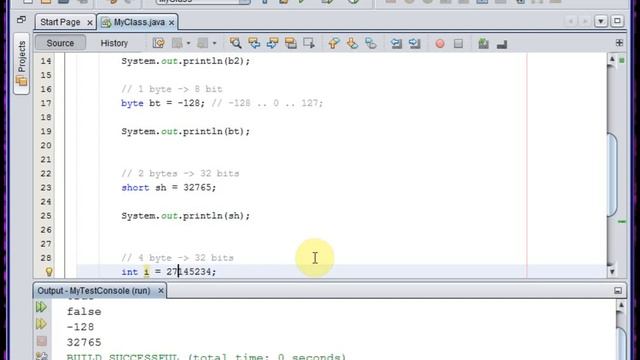Click the green mark in error stripe
Screen dimensions: 640x360
[622, 222]
